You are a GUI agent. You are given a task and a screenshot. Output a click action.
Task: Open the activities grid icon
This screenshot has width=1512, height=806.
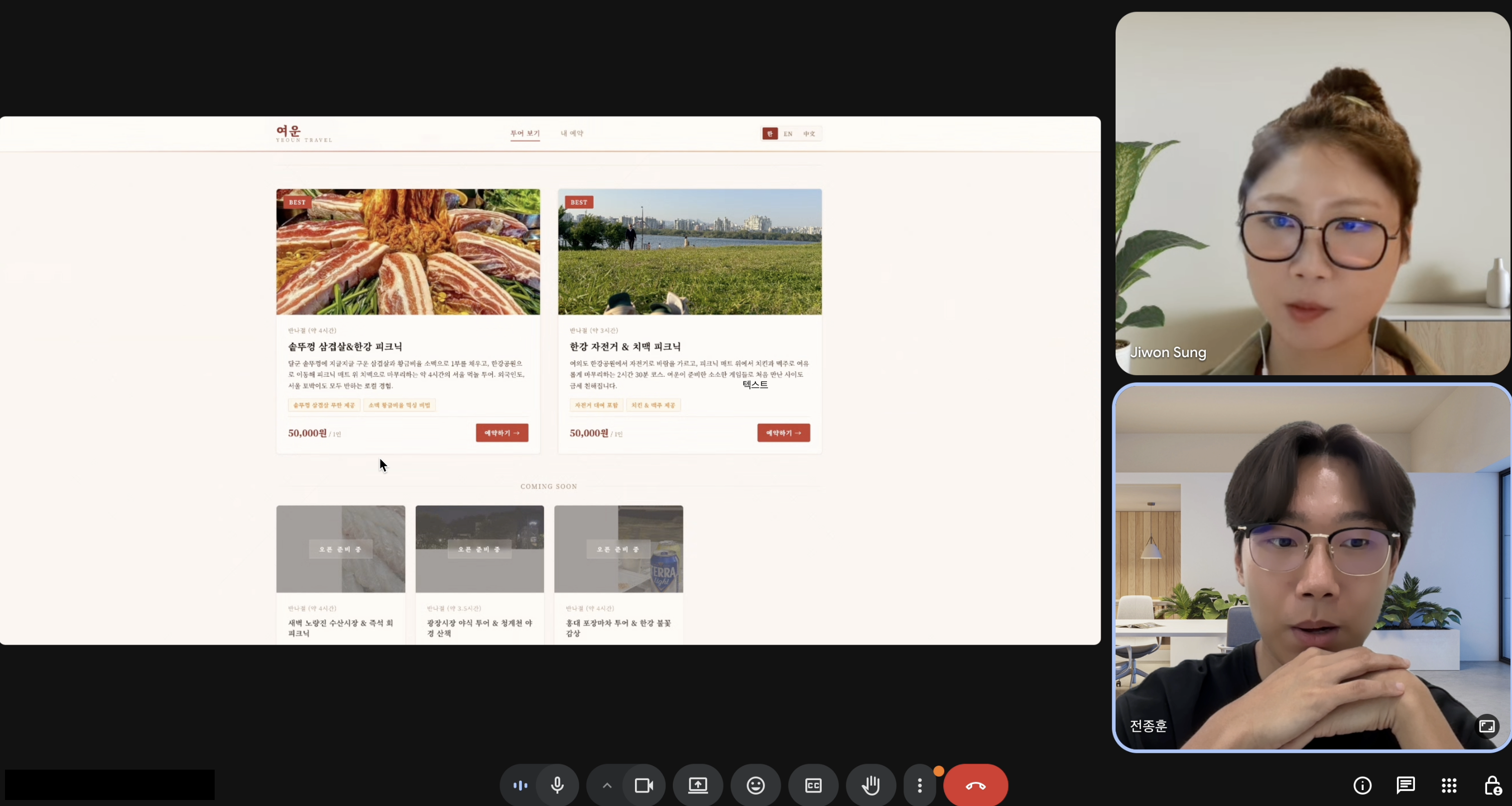click(1449, 786)
